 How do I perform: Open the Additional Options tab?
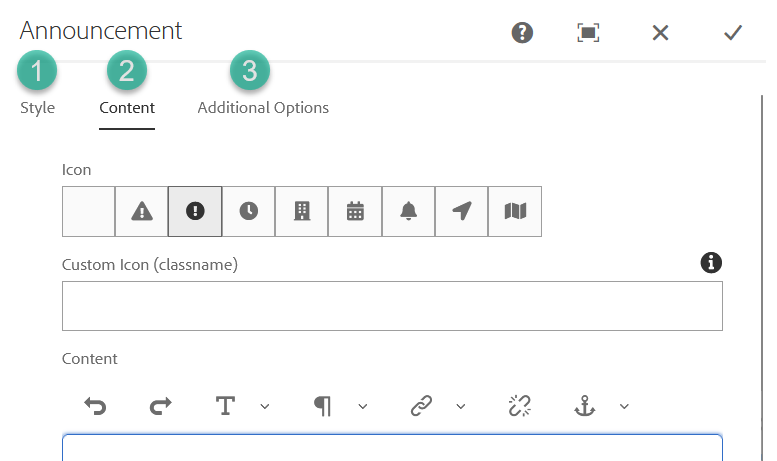[x=263, y=107]
